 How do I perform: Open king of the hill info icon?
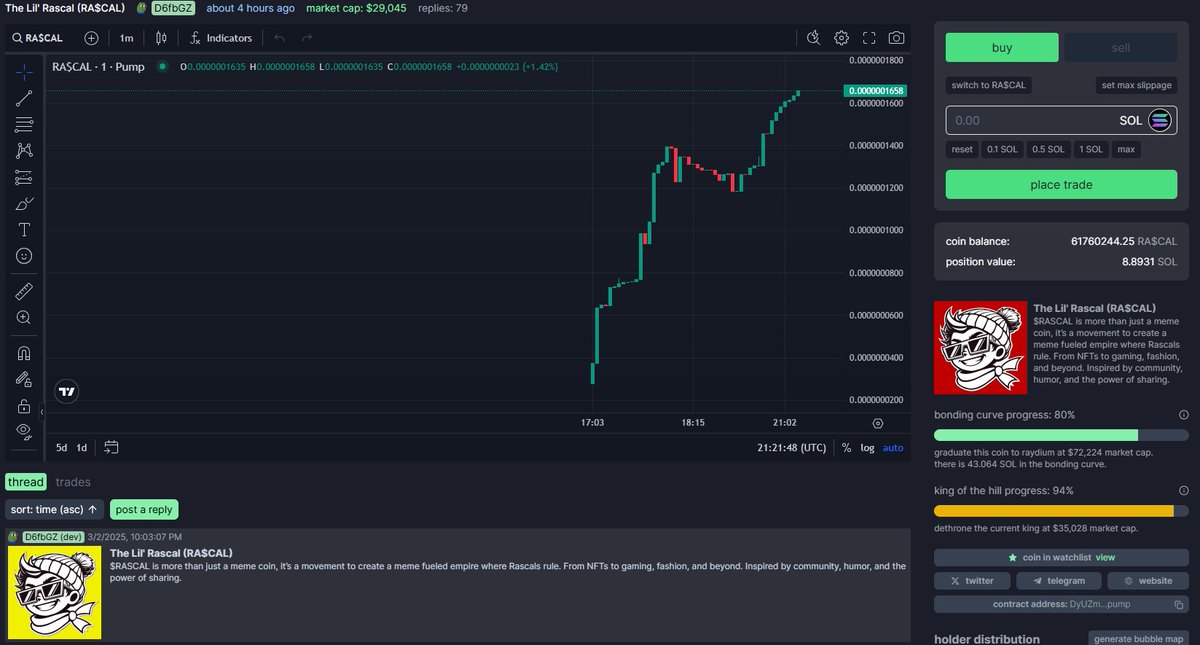[x=1183, y=491]
